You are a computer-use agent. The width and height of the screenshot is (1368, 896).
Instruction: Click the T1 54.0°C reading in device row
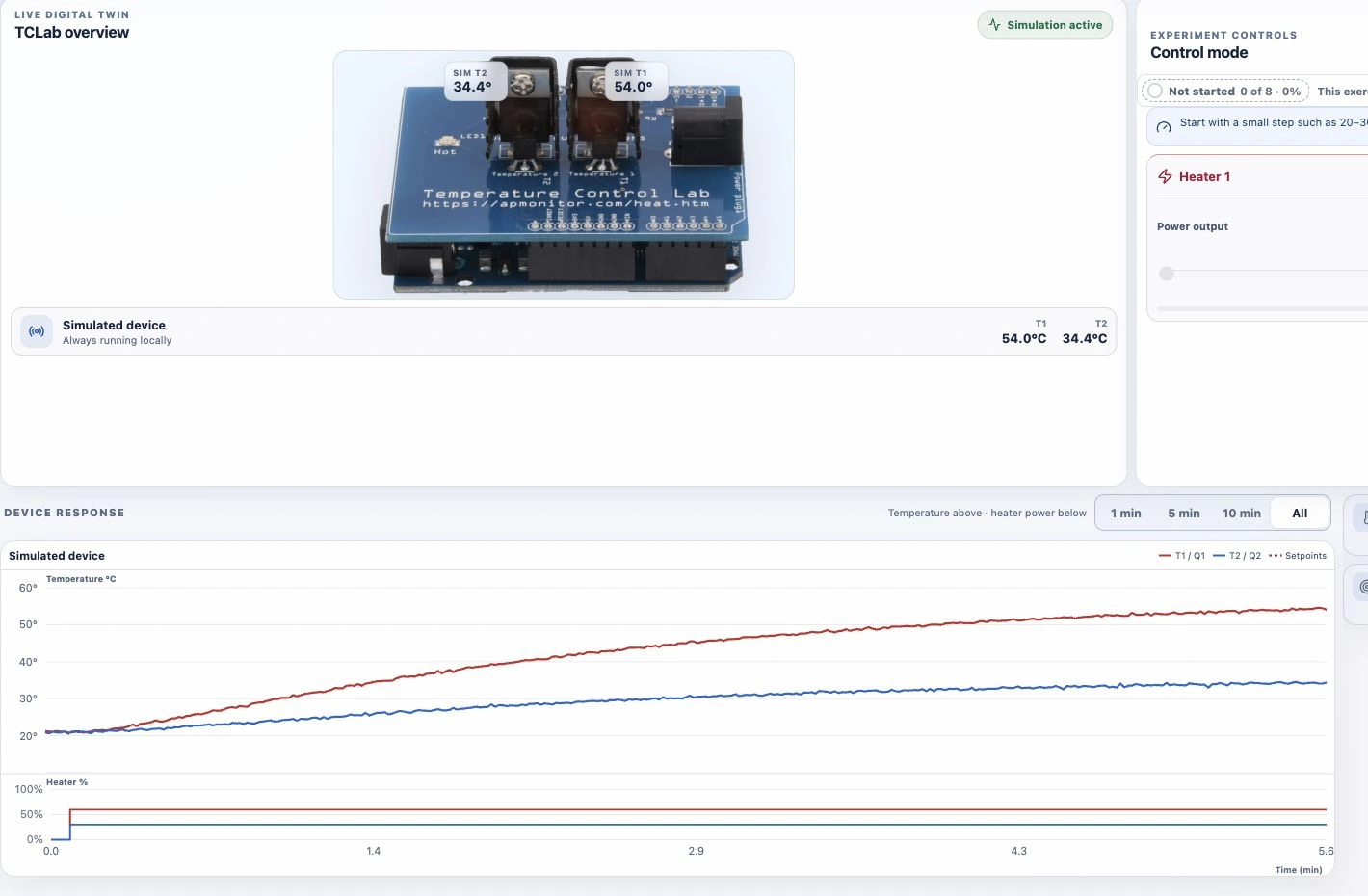tap(1024, 332)
